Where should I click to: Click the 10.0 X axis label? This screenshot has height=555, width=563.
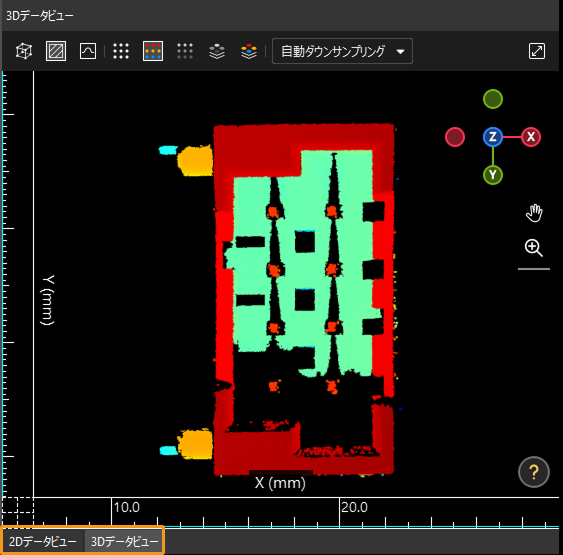click(x=127, y=508)
